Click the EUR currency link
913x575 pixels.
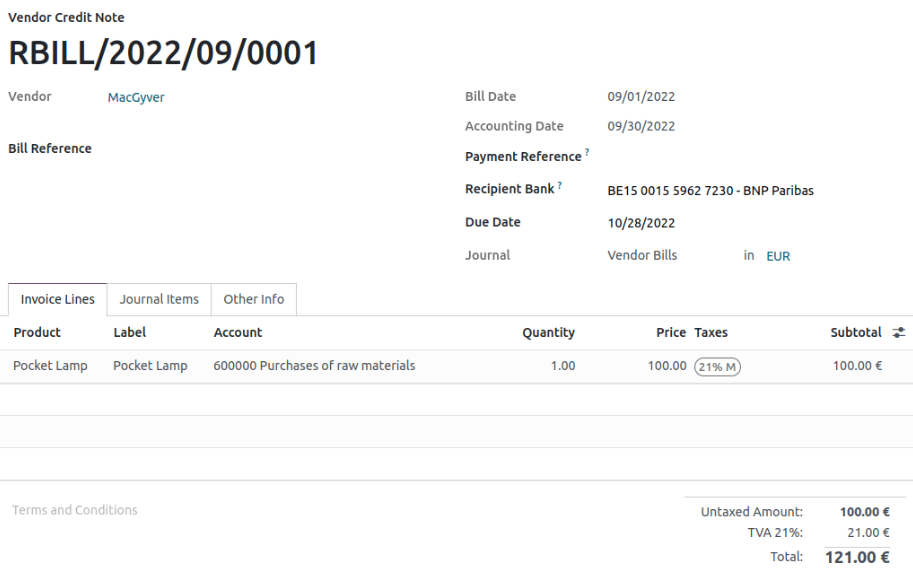[778, 256]
